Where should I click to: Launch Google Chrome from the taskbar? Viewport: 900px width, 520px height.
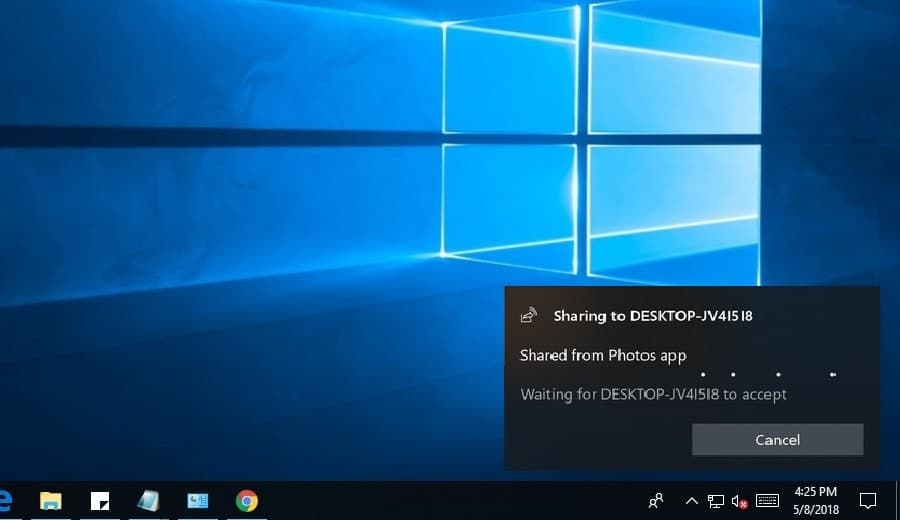[246, 501]
